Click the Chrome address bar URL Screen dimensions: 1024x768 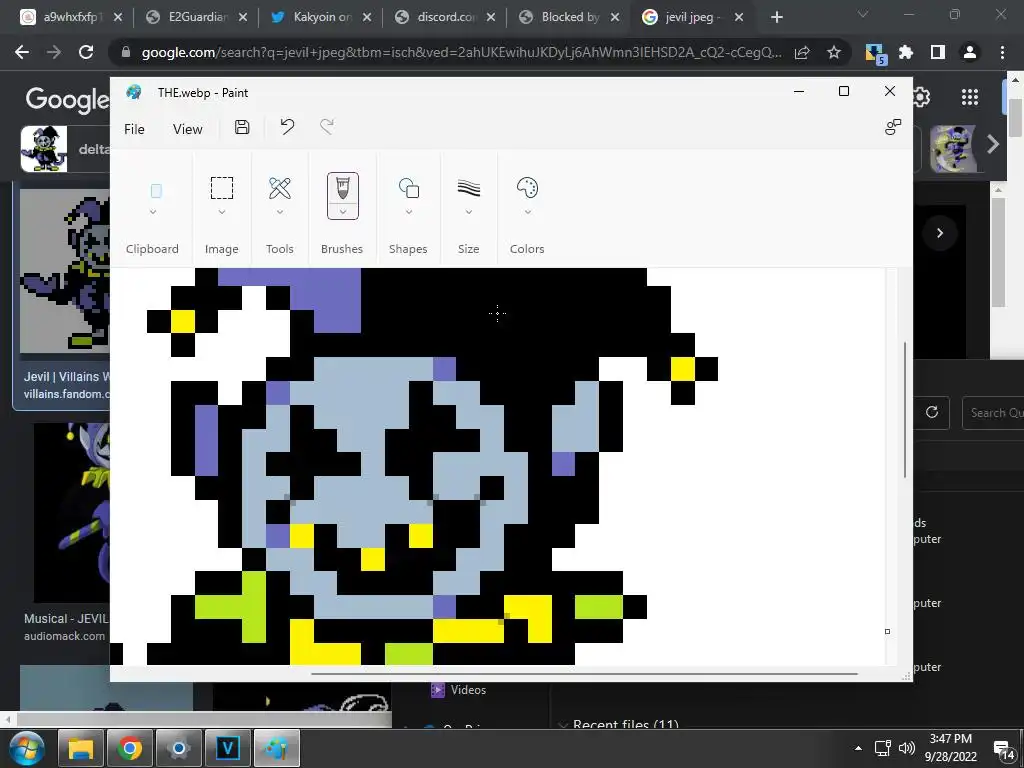(x=461, y=53)
